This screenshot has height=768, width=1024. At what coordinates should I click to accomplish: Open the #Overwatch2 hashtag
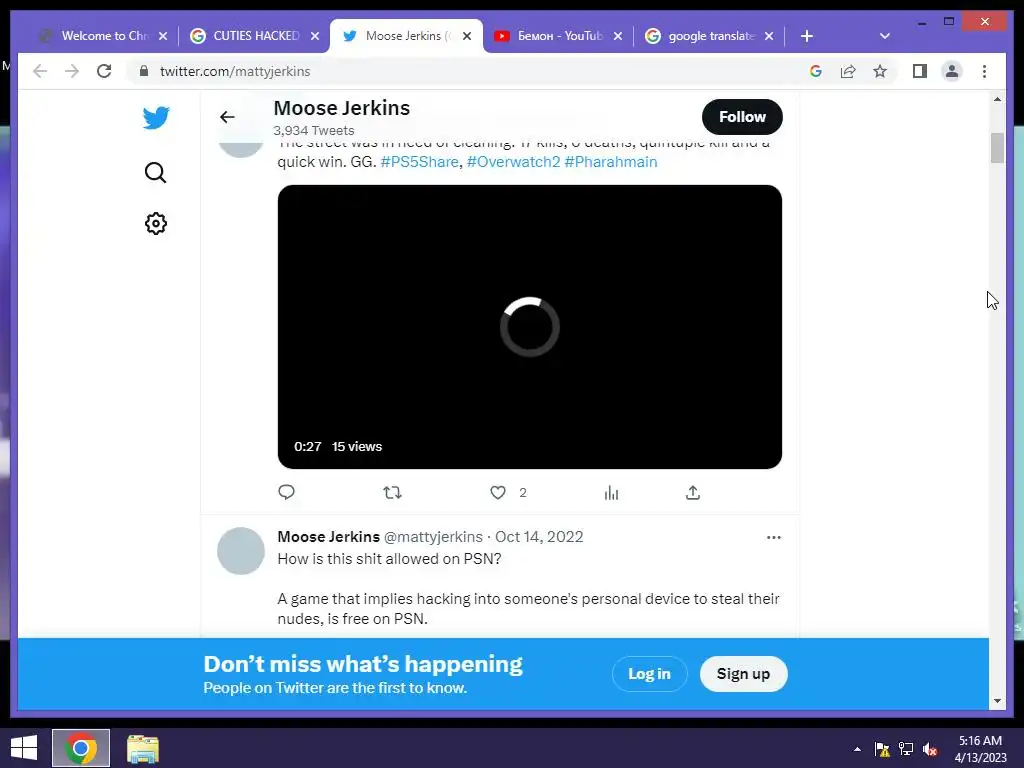click(513, 162)
